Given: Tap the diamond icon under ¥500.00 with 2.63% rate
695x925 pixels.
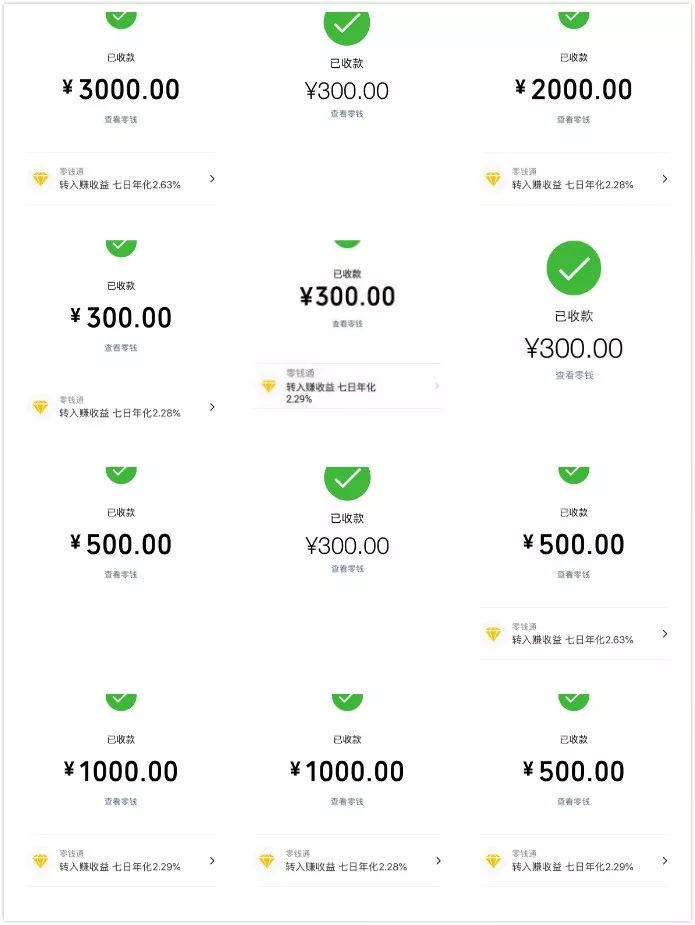Looking at the screenshot, I should (493, 634).
